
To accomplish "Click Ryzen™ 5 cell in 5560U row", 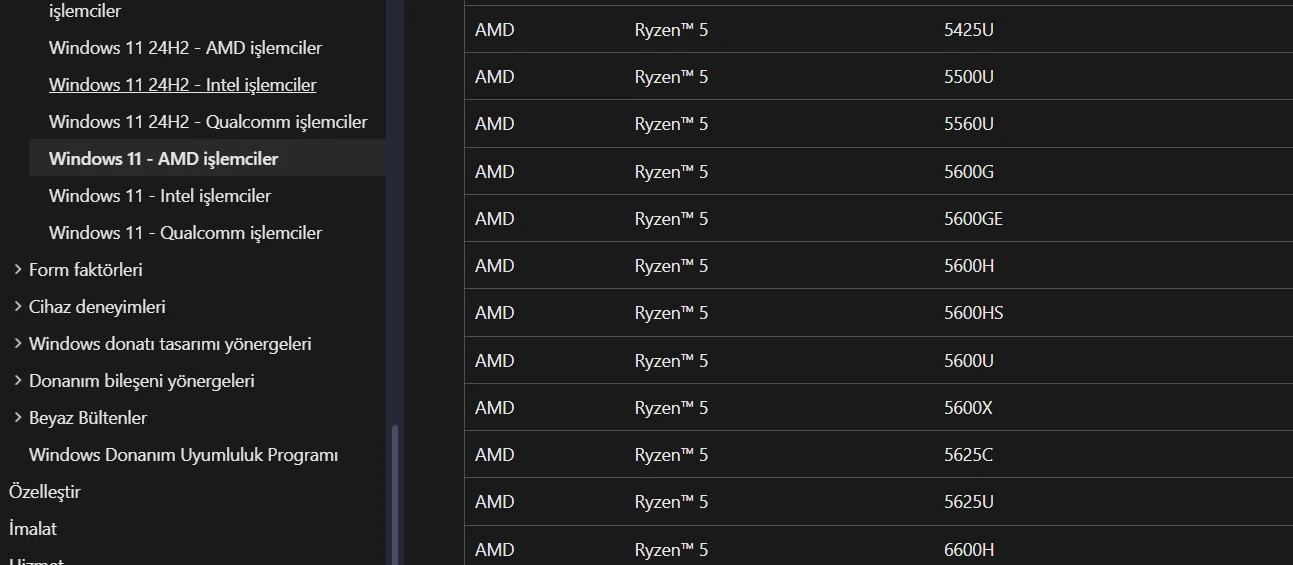I will 671,124.
